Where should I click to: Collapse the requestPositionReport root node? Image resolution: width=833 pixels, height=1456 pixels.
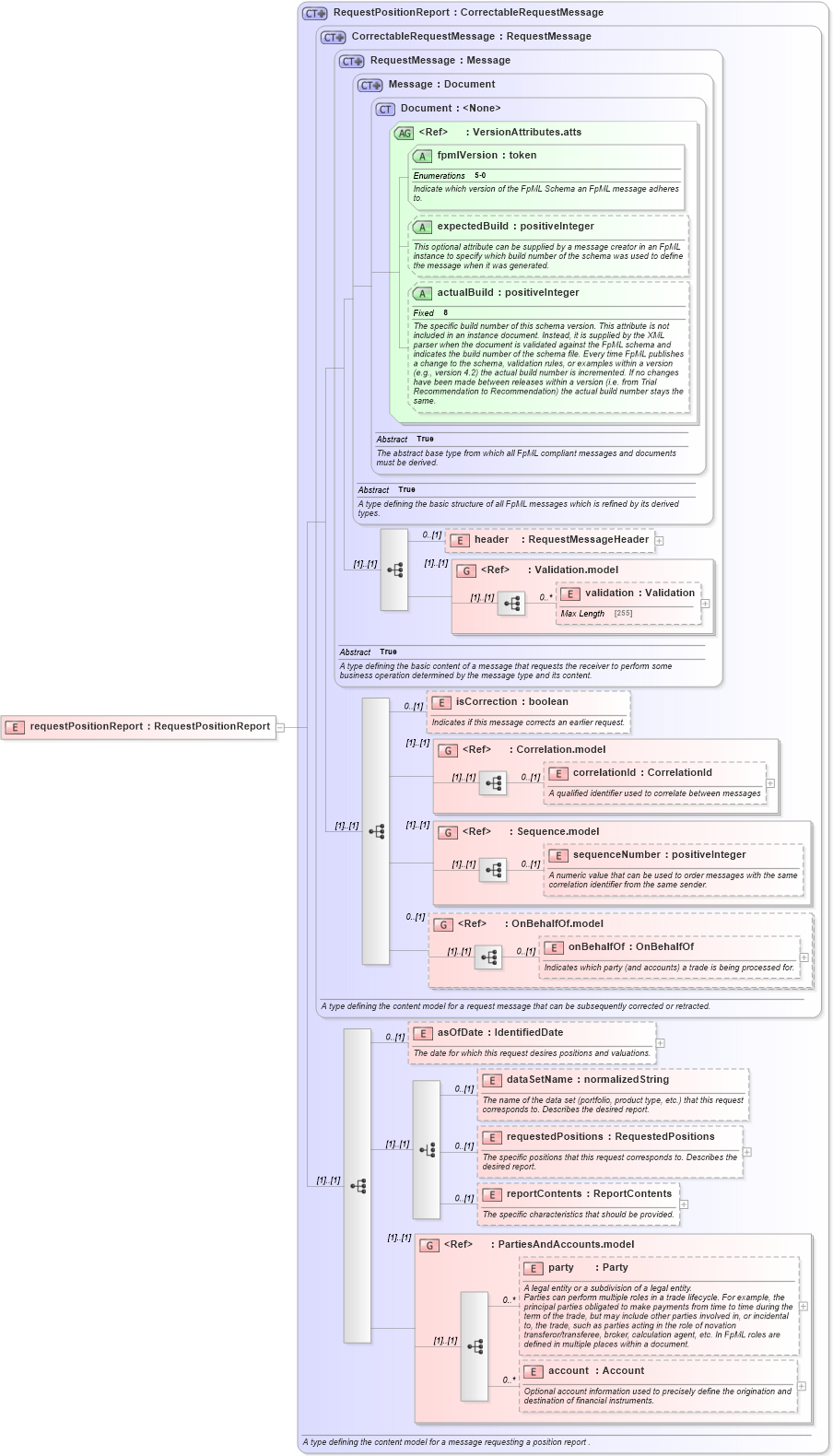(281, 728)
